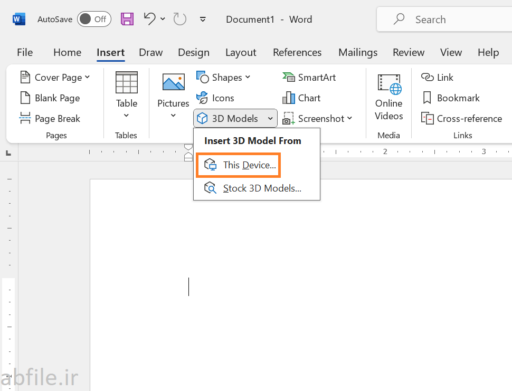Choose Stock 3D Models... menu entry
This screenshot has height=391, width=512.
click(252, 188)
